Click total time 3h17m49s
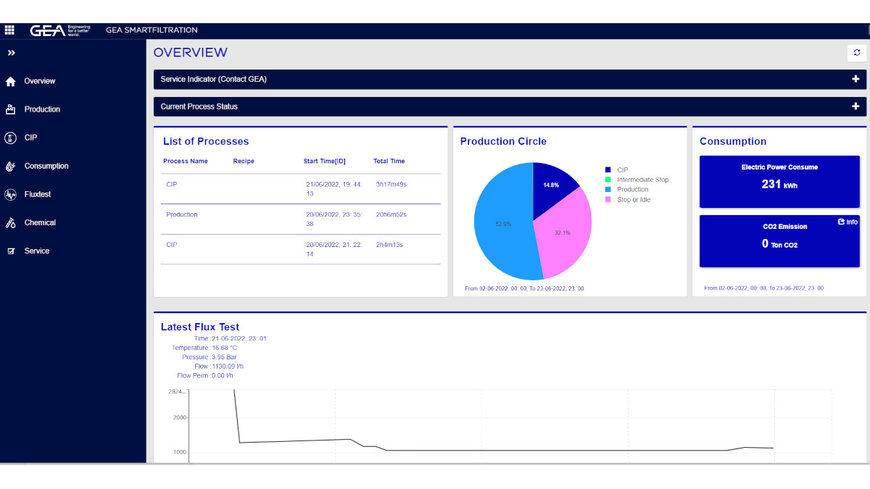870x489 pixels. click(391, 184)
